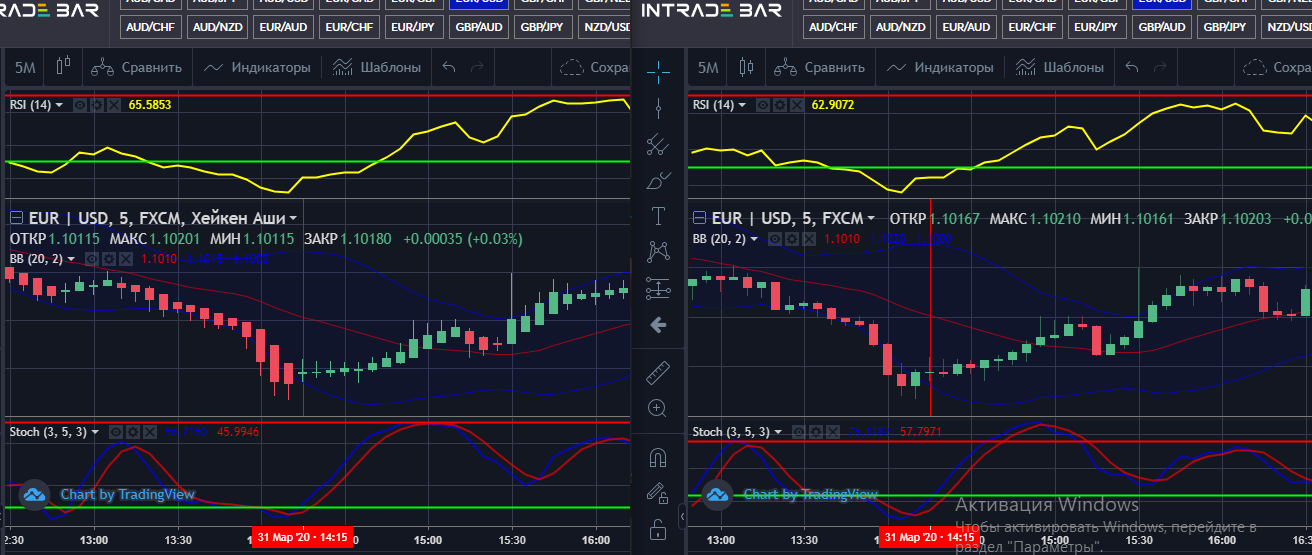Click Сравнить in right chart toolbar

(x=819, y=68)
